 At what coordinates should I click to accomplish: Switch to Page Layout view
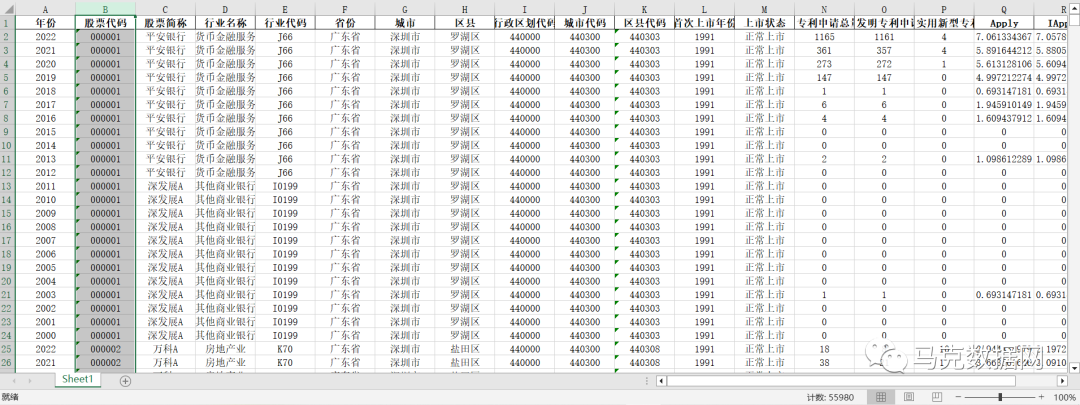tap(908, 397)
